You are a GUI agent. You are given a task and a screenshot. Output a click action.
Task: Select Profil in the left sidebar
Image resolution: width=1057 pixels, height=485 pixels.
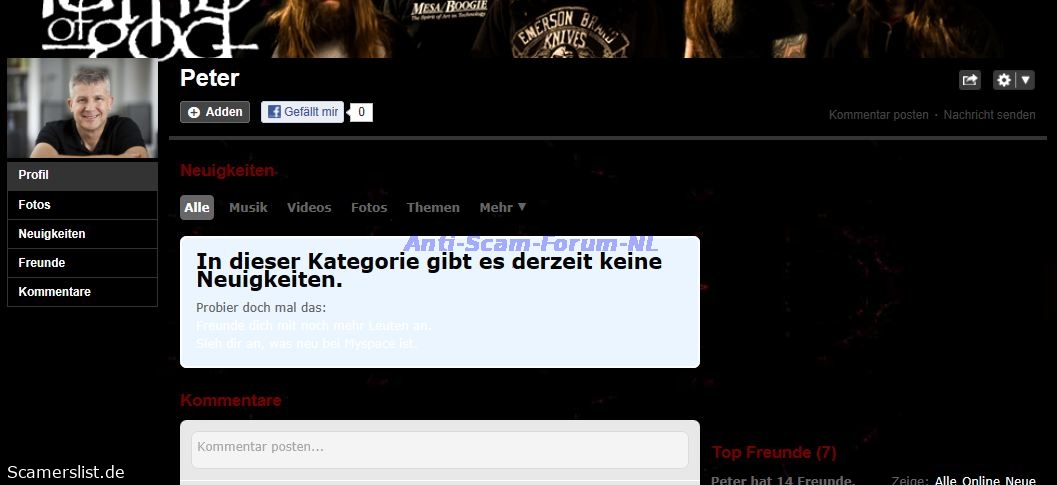82,175
